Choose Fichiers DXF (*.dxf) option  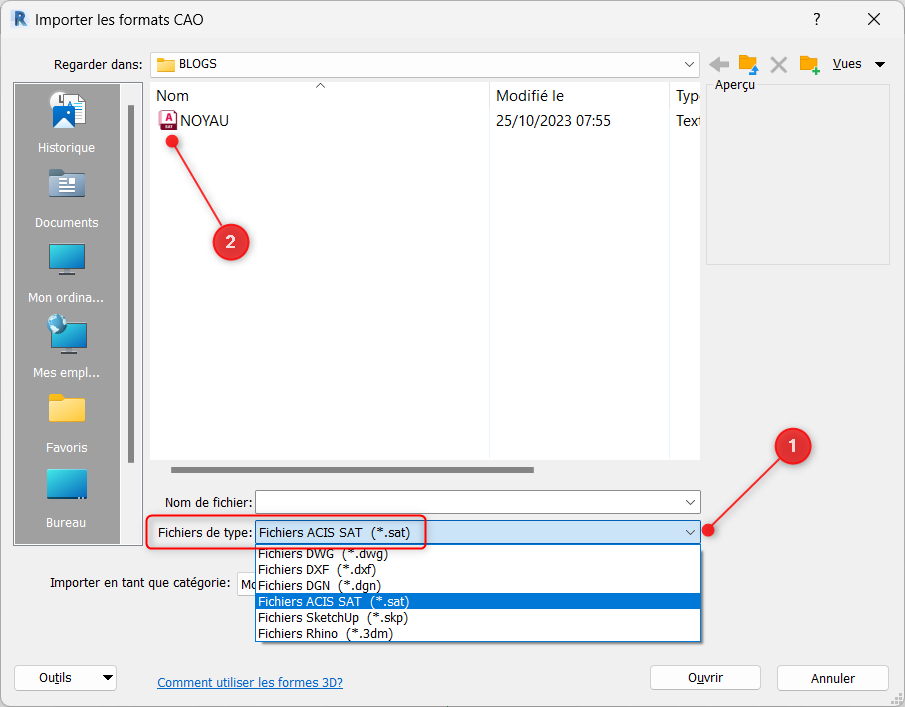[x=477, y=570]
